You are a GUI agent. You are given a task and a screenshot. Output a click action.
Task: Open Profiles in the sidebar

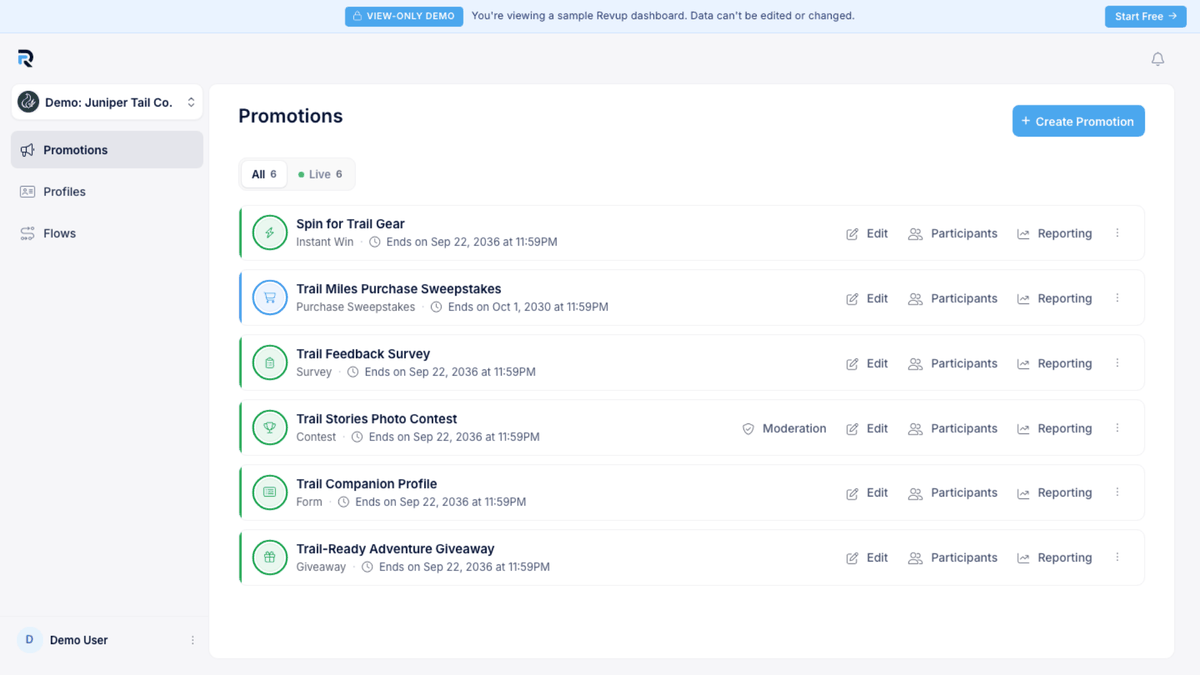point(107,191)
